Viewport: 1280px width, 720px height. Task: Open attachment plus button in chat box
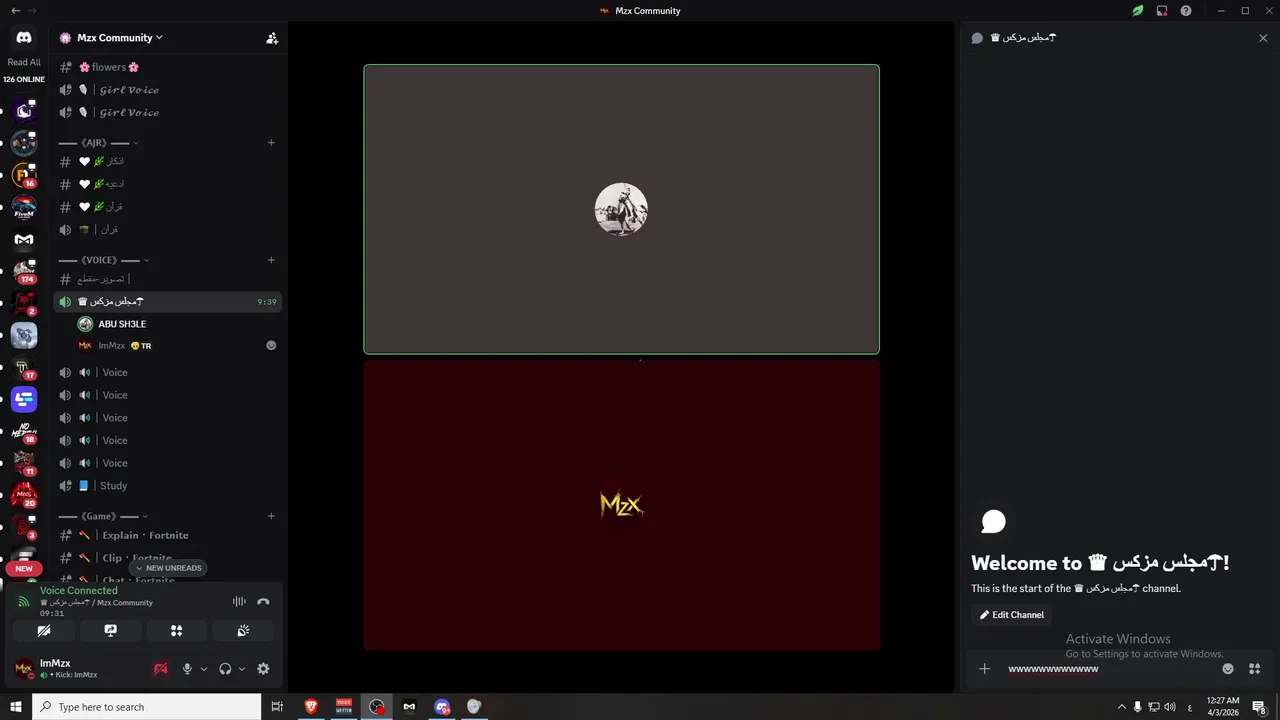[x=985, y=669]
